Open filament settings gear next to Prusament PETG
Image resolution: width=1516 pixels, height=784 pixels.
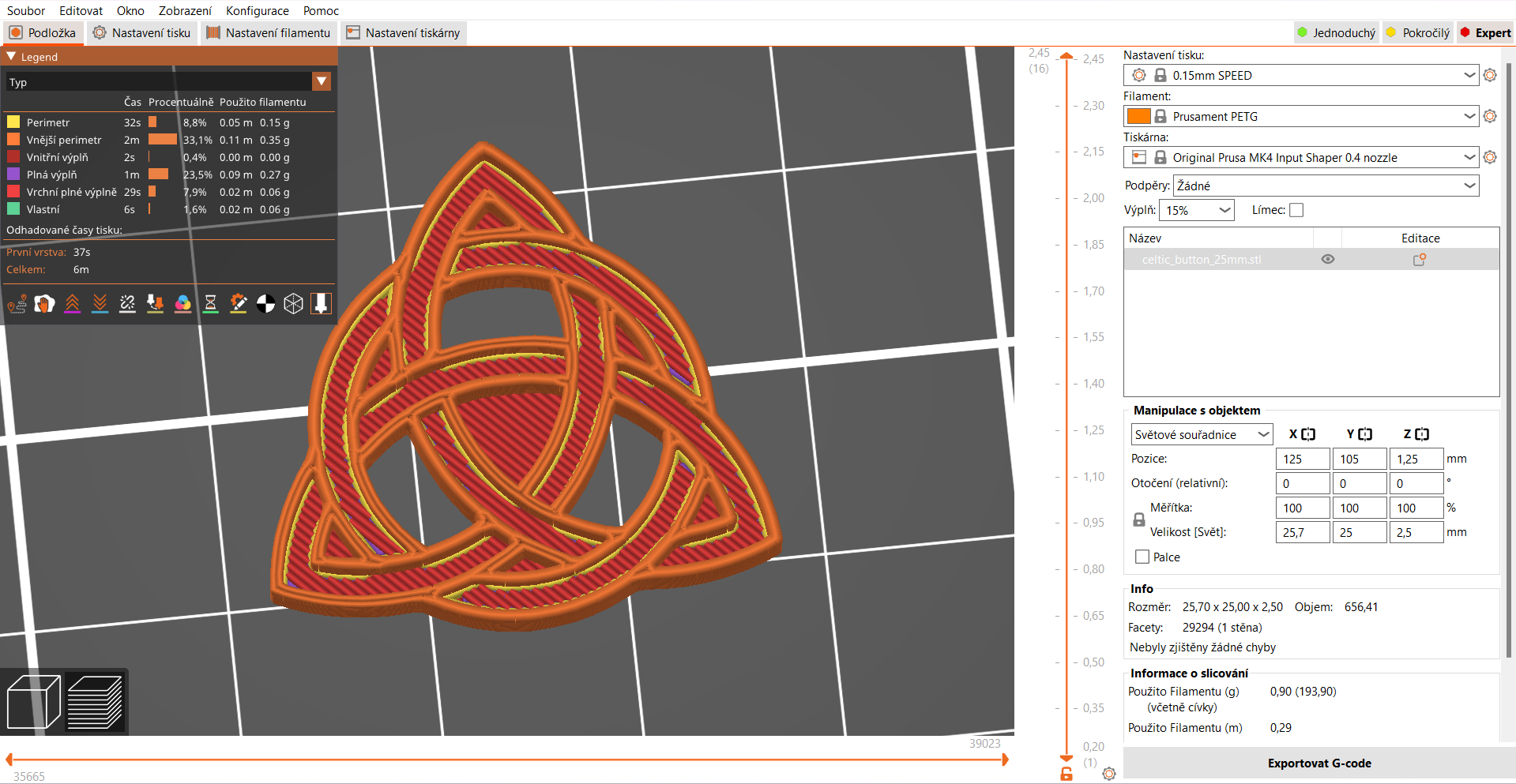(1490, 116)
